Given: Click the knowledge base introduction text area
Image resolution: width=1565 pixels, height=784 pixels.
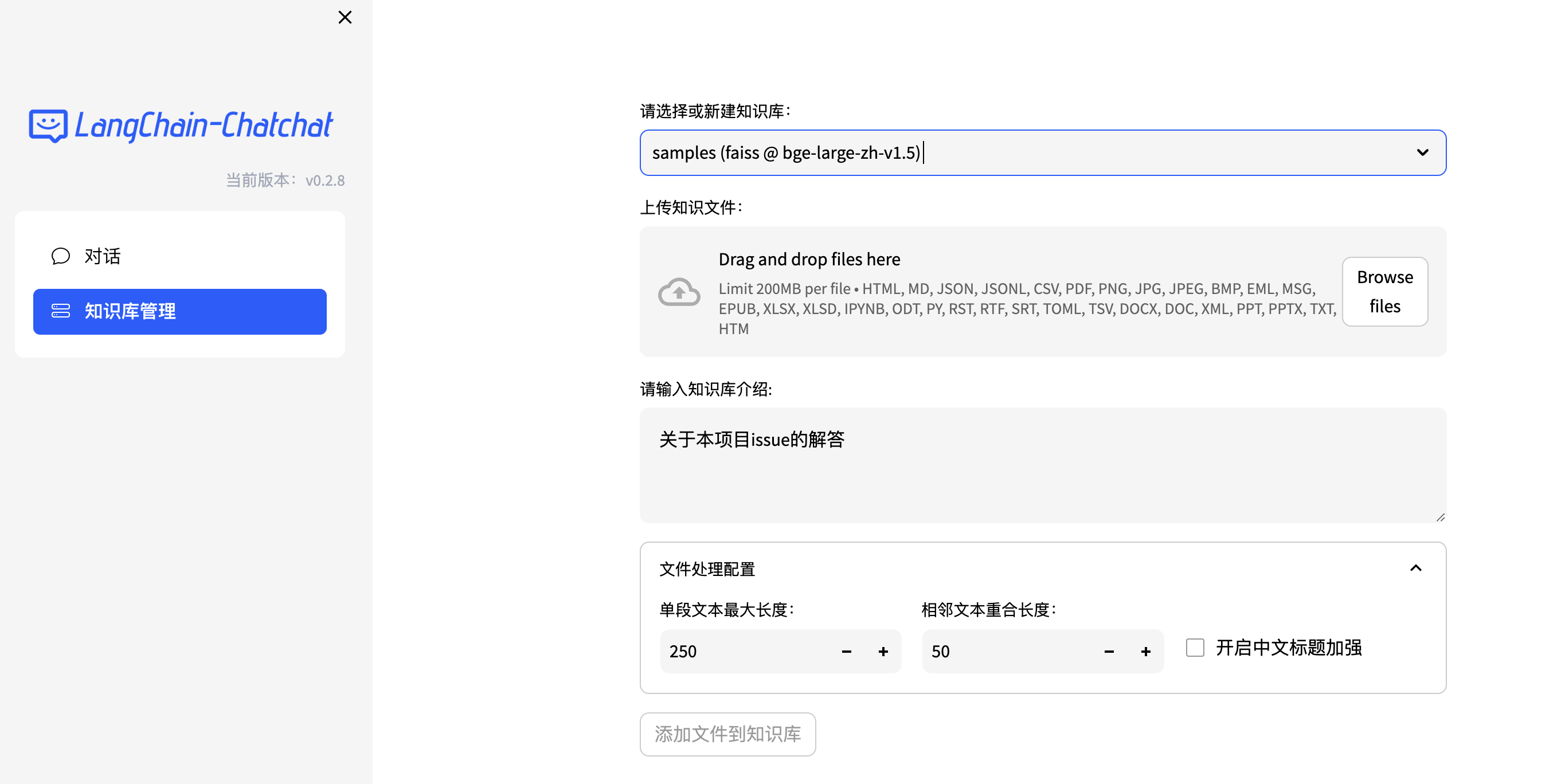Looking at the screenshot, I should point(1043,465).
